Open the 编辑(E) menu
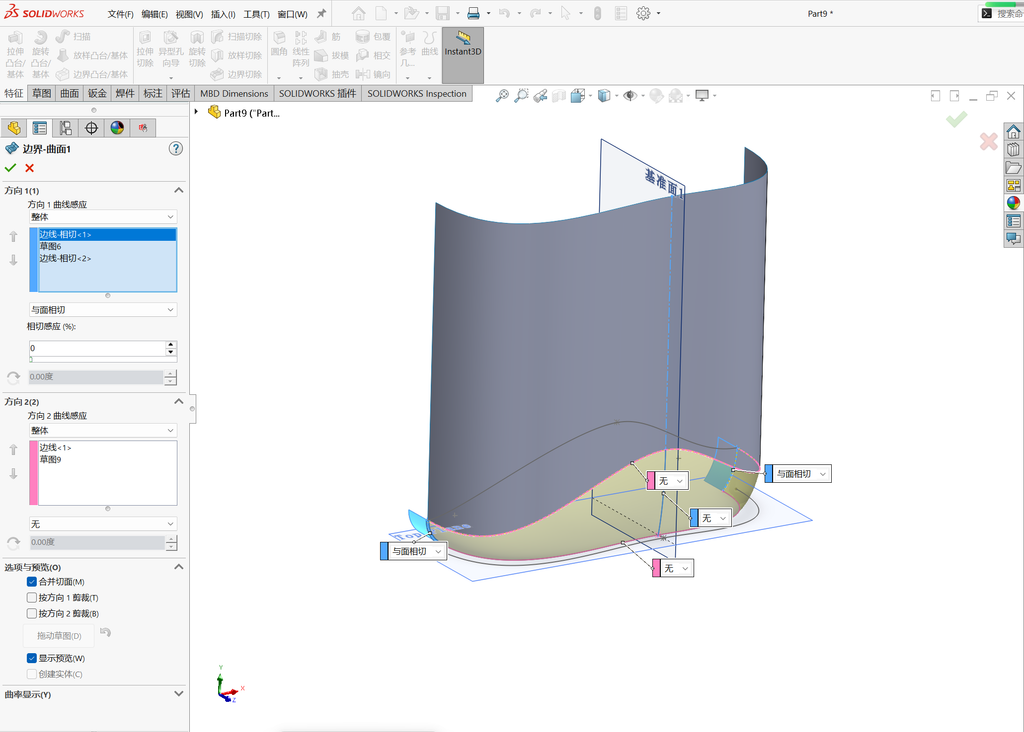This screenshot has width=1024, height=732. coord(155,14)
